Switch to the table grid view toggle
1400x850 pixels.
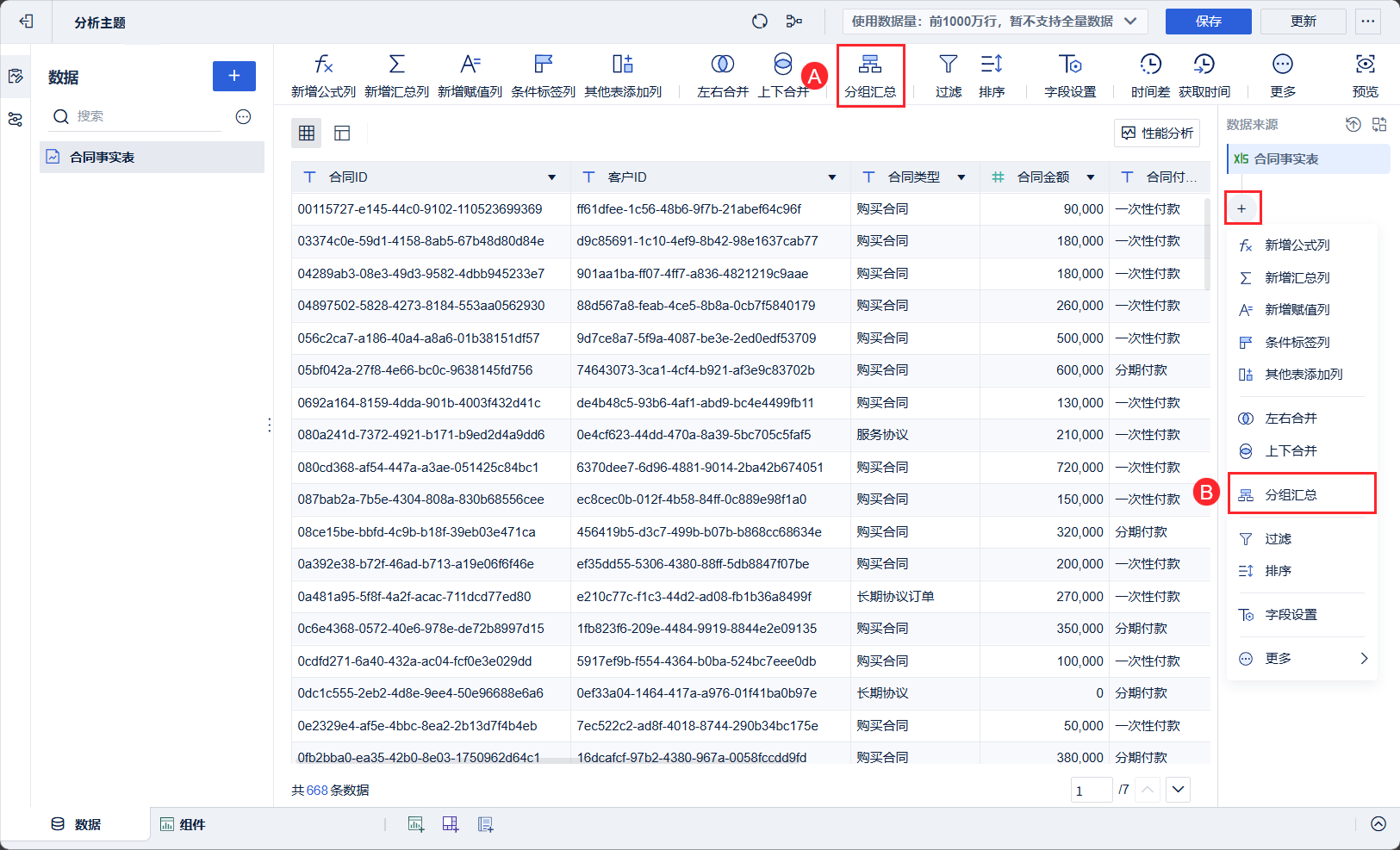(x=307, y=133)
